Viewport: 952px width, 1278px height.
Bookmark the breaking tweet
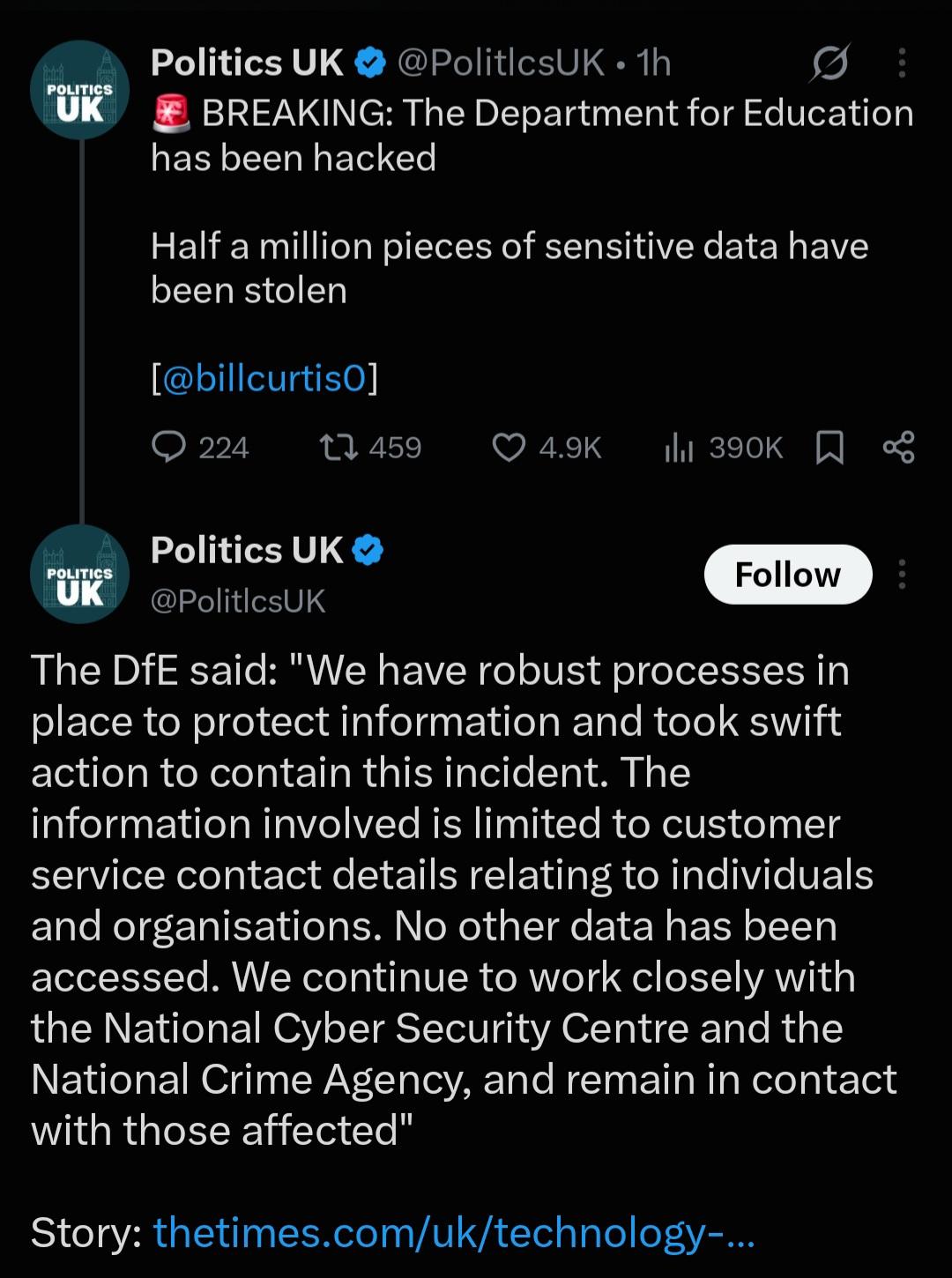click(829, 448)
